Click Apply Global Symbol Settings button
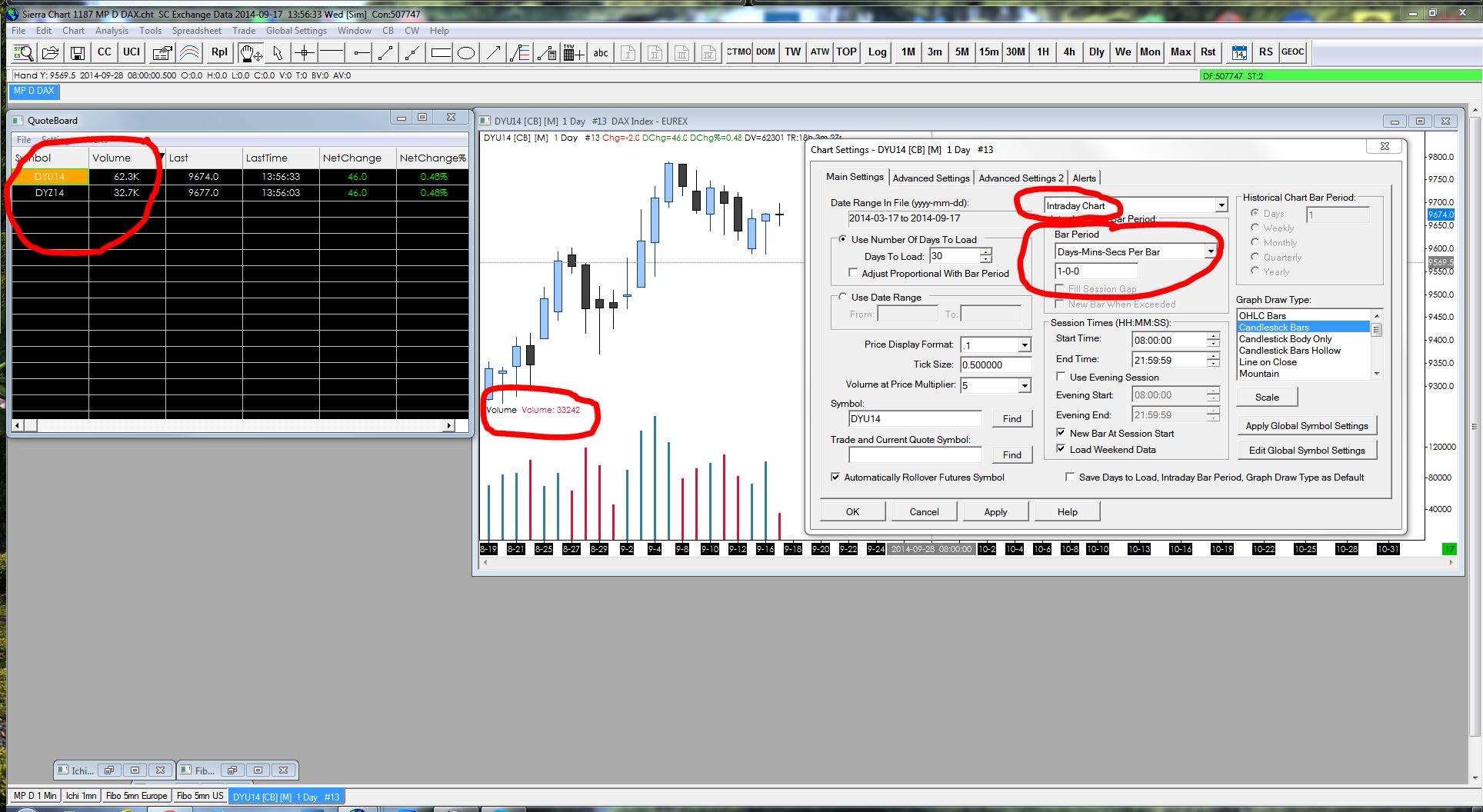Screen dimensions: 1483x812 click(1306, 426)
